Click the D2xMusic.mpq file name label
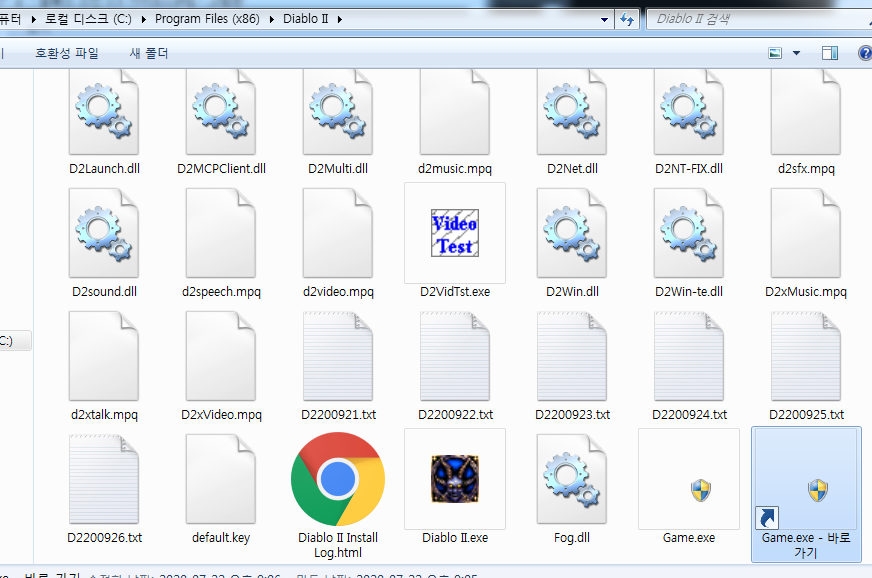 click(x=806, y=292)
